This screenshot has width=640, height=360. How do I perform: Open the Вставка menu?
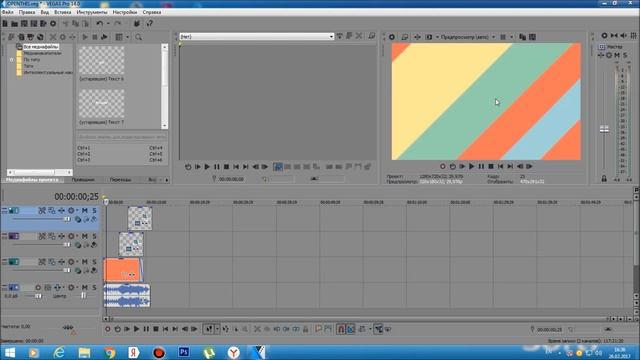point(63,12)
